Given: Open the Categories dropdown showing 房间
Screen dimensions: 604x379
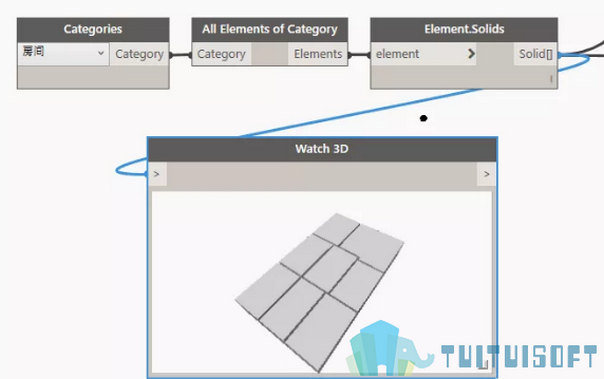Looking at the screenshot, I should (64, 53).
